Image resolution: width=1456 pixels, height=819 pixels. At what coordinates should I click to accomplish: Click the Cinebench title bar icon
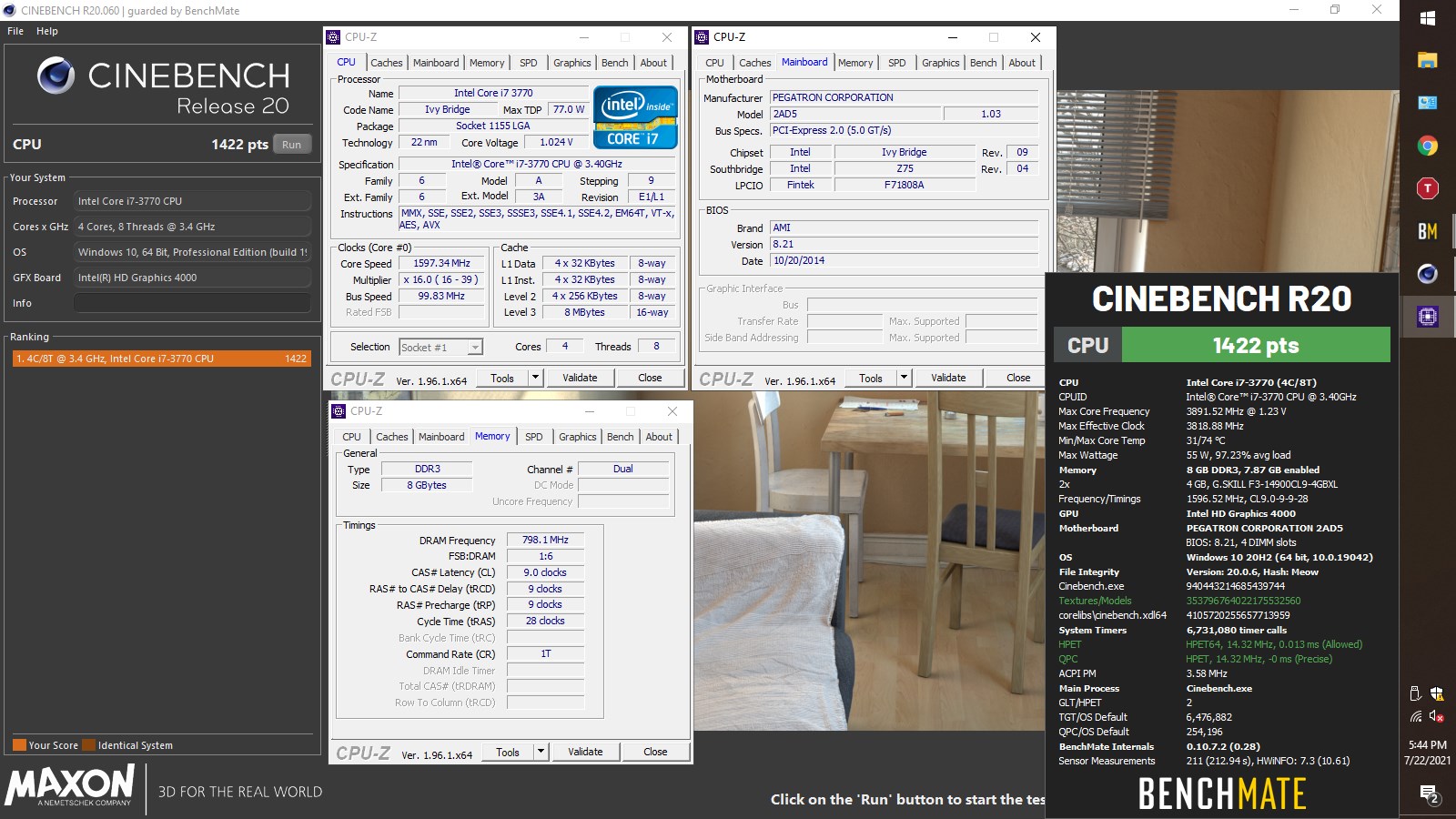coord(10,11)
